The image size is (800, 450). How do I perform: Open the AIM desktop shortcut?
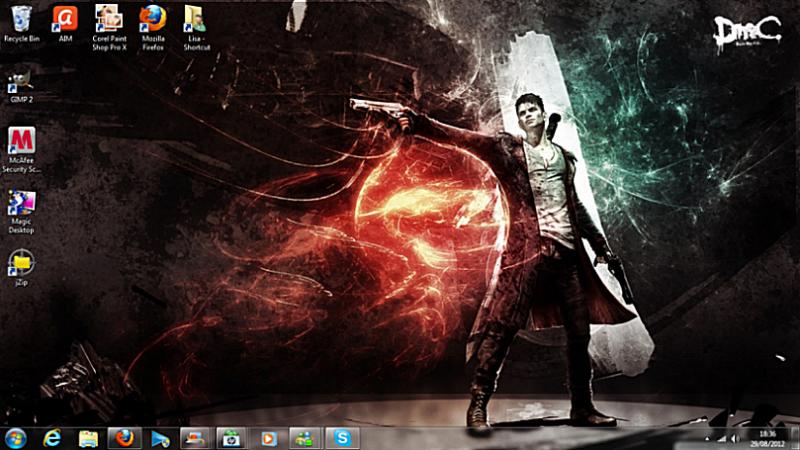click(x=65, y=23)
